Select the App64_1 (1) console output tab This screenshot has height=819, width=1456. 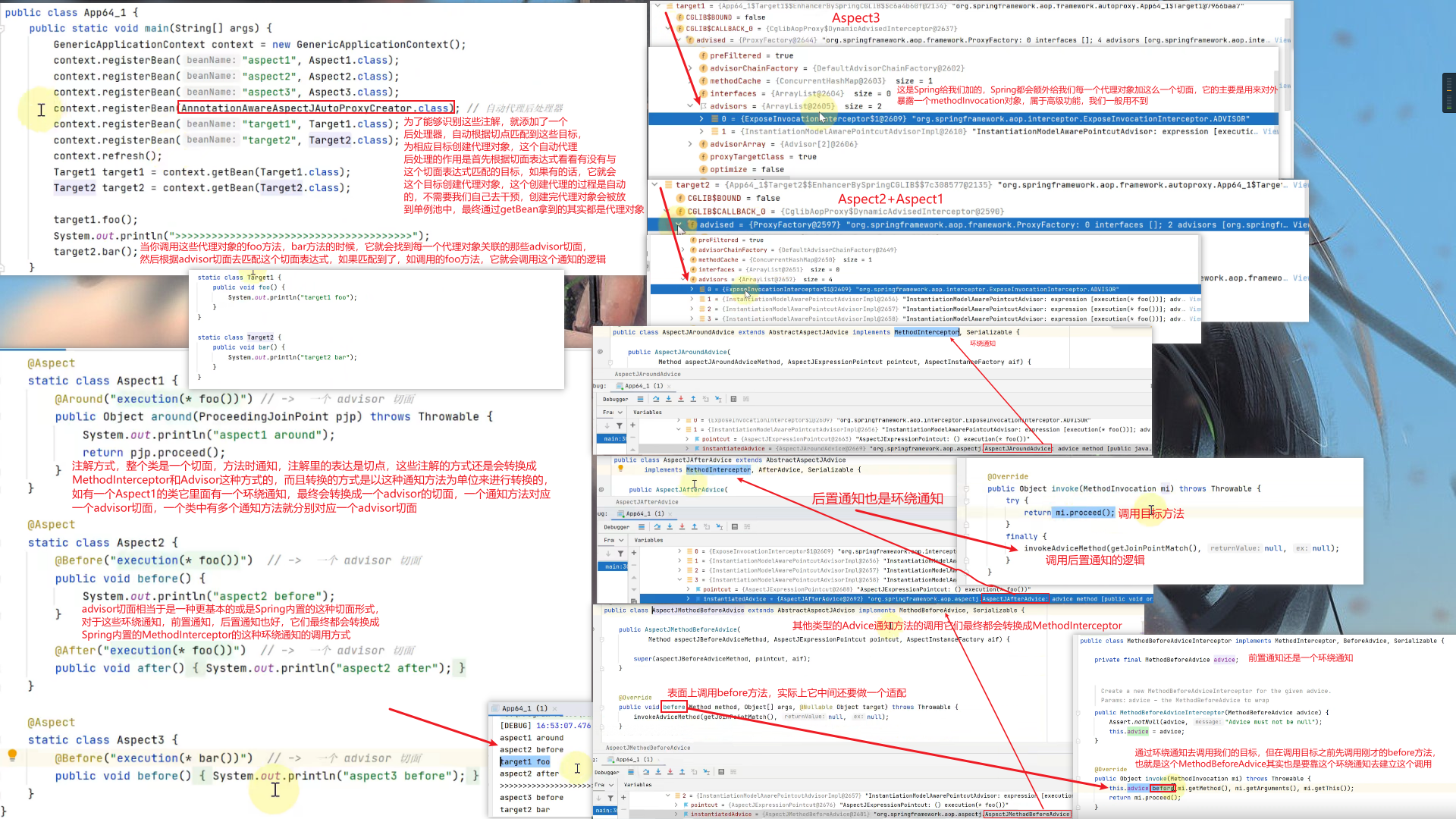(x=524, y=708)
